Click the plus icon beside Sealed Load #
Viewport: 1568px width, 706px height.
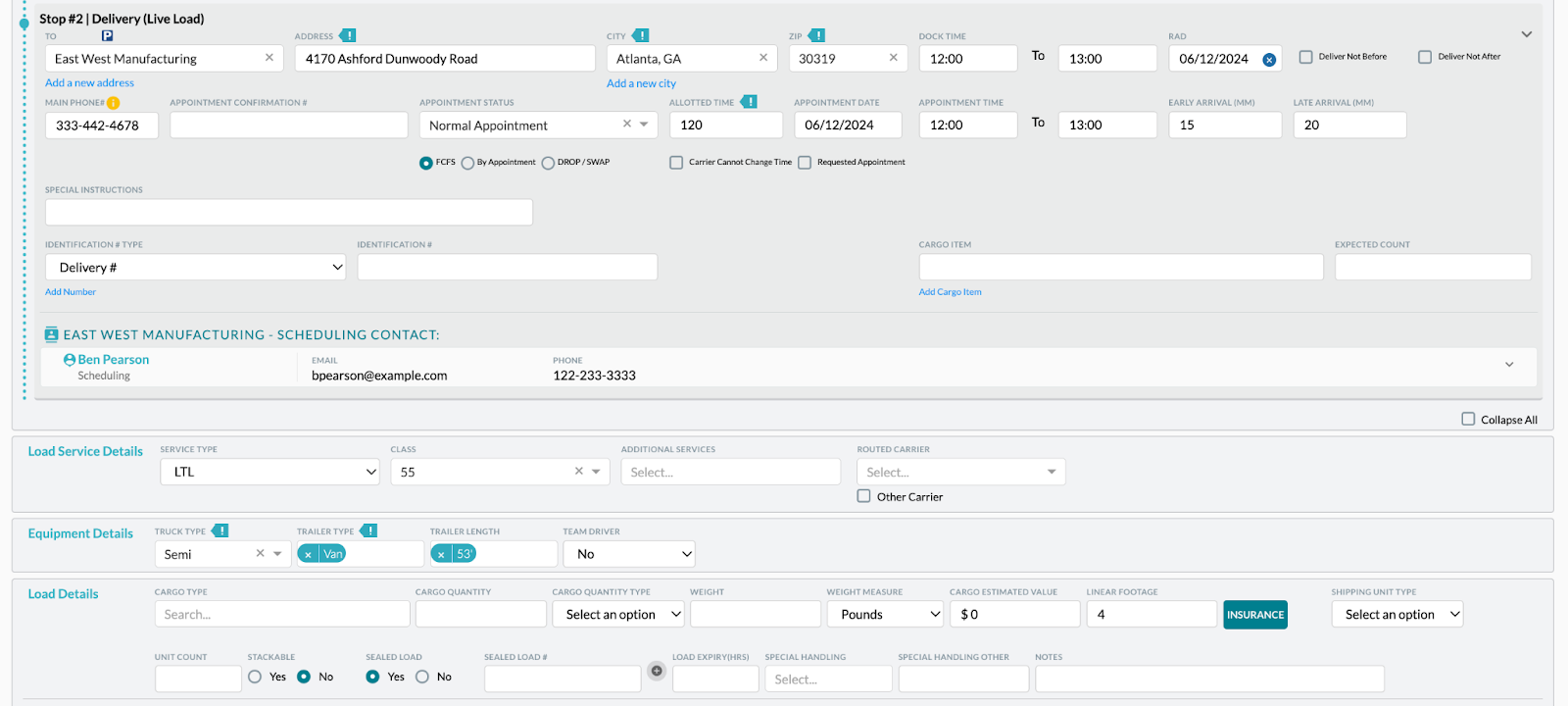click(x=657, y=672)
